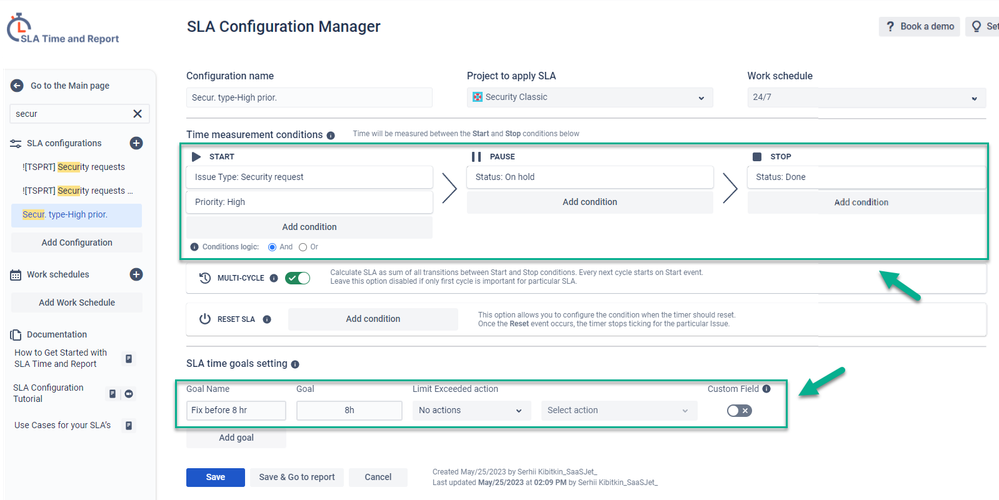
Task: Add a RESET SLA condition
Action: point(373,319)
